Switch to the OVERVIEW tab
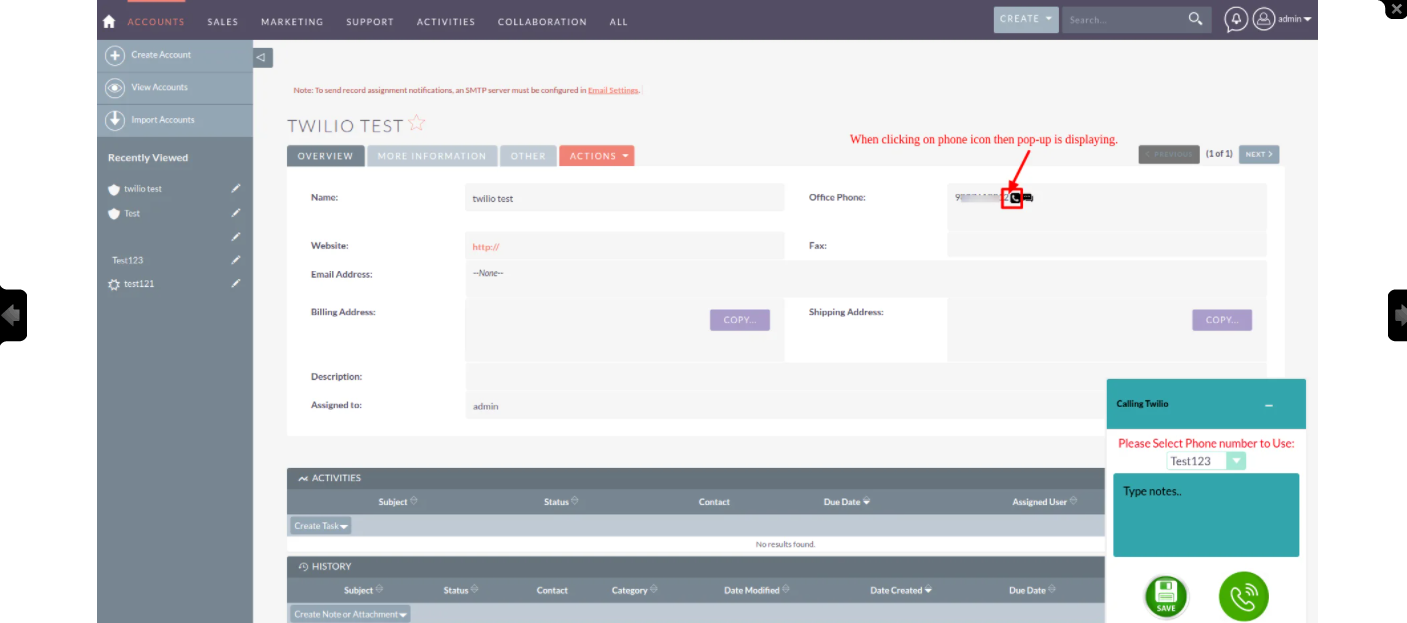 click(x=326, y=156)
